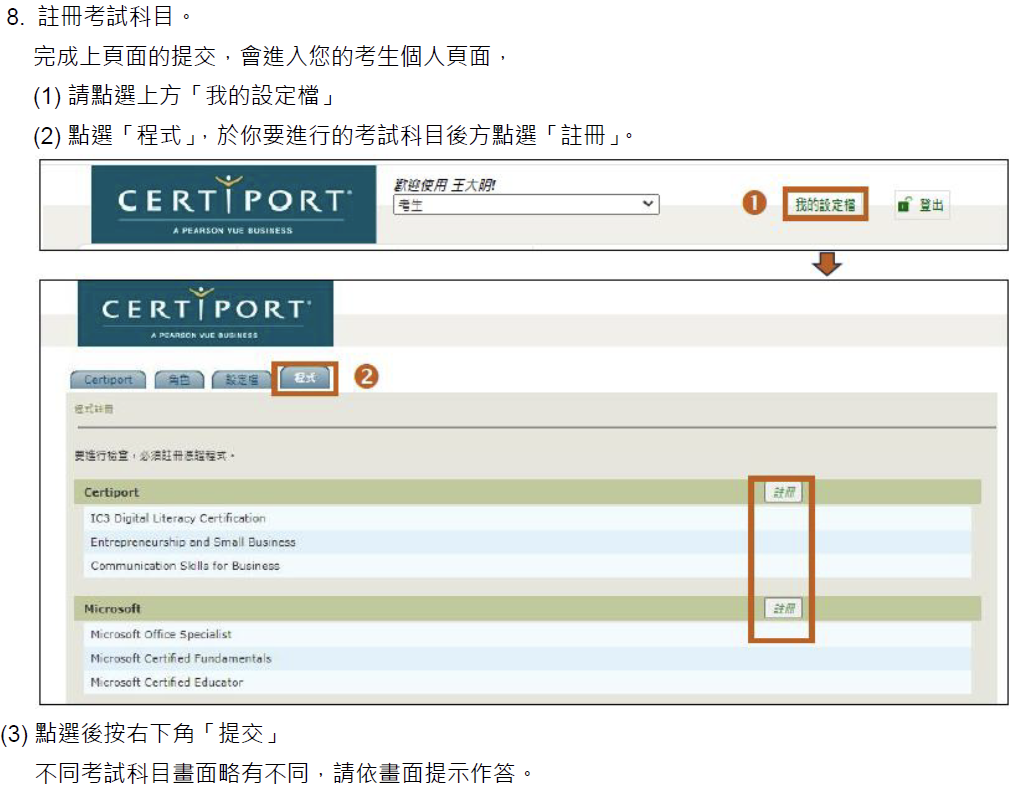This screenshot has height=809, width=1015.
Task: Open the 考生 role dropdown
Action: tap(526, 205)
